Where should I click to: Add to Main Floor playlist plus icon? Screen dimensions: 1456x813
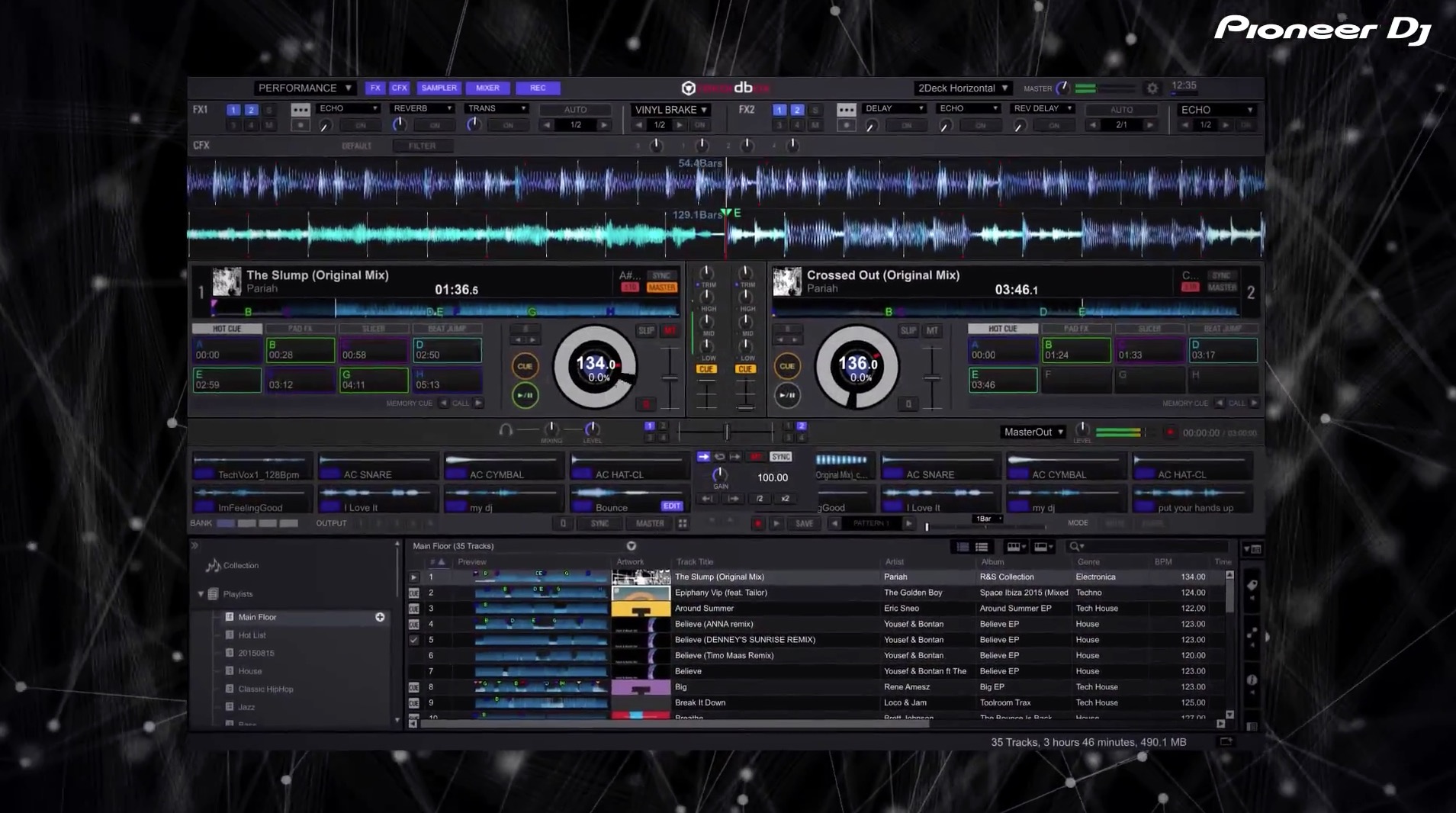tap(380, 617)
